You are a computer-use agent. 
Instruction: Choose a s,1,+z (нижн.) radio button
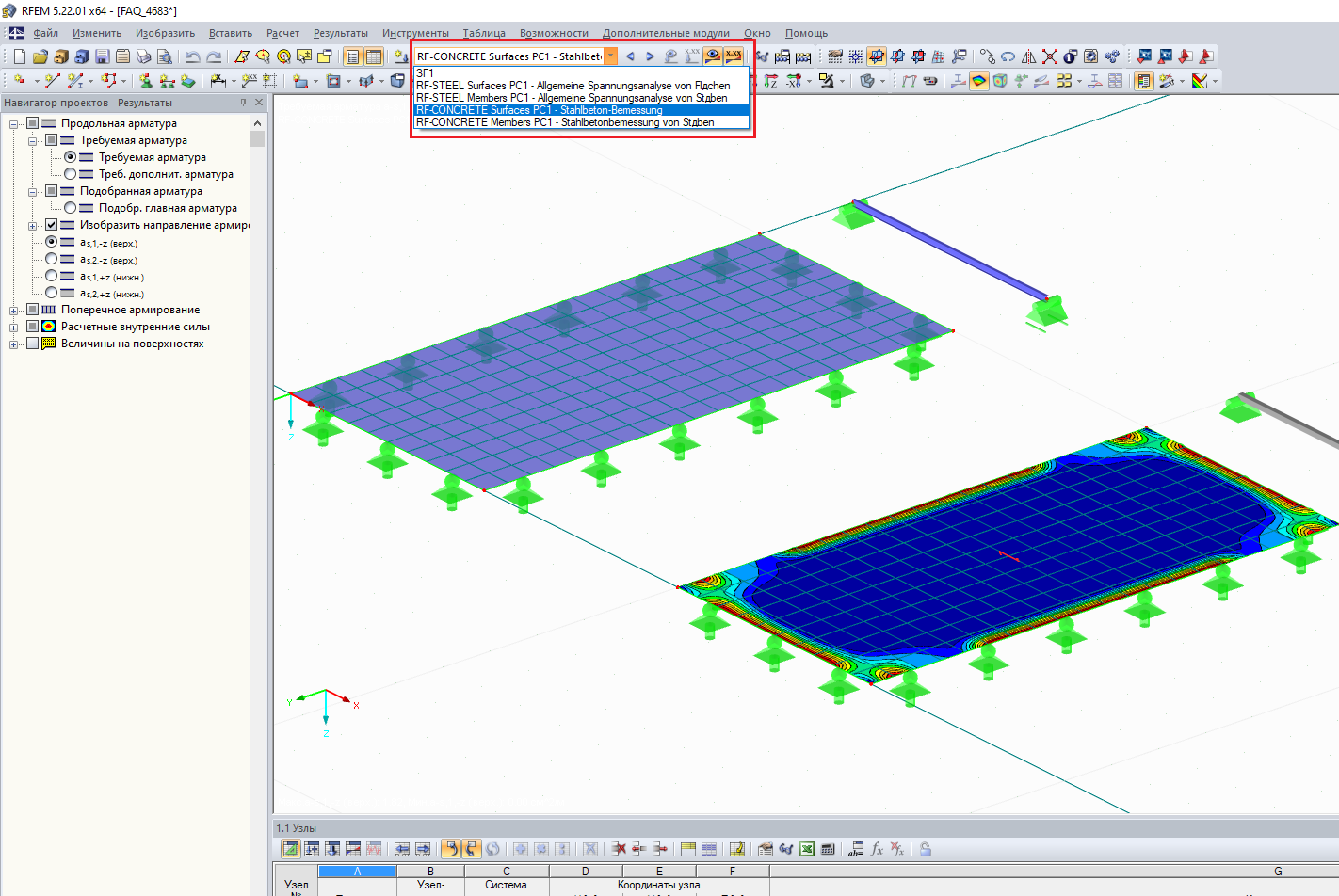[x=52, y=276]
